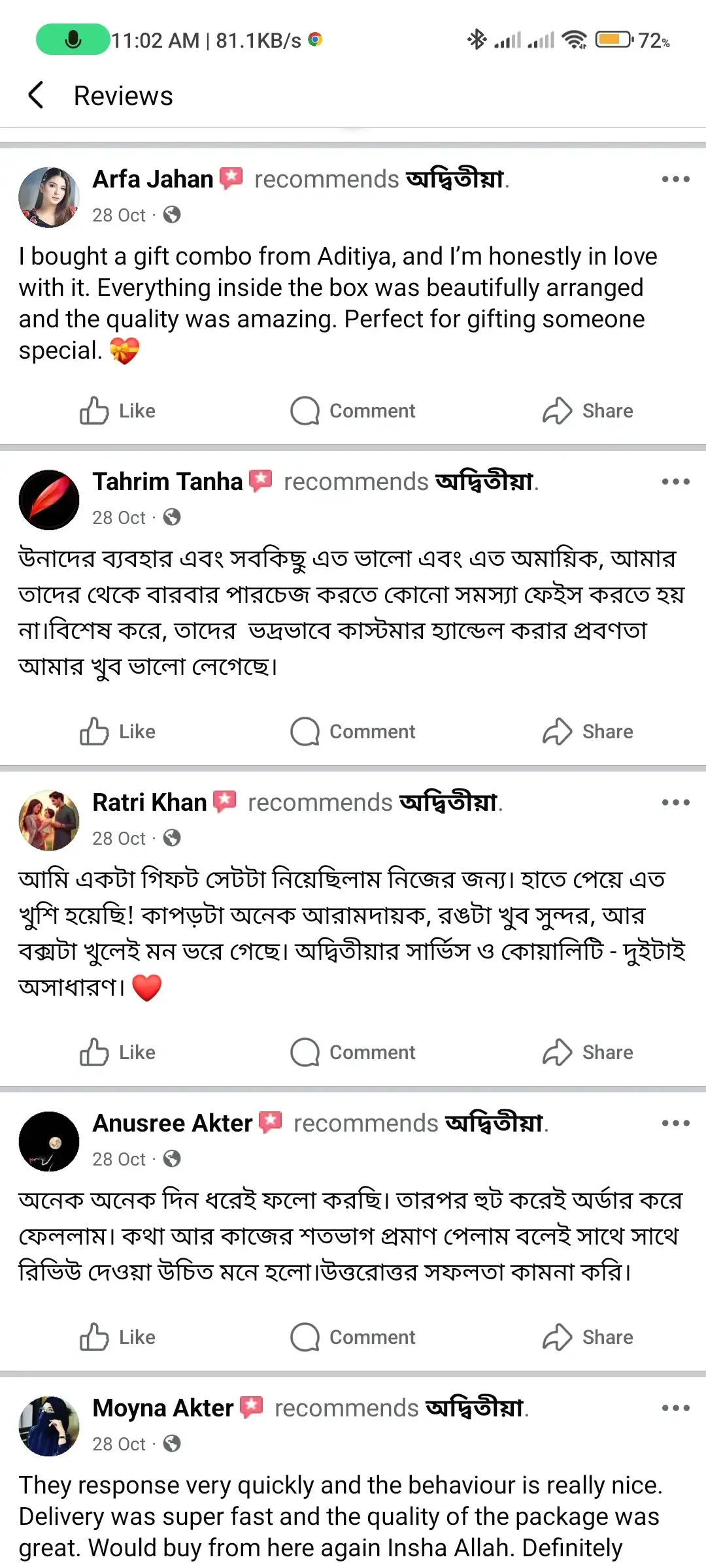The image size is (706, 1568).
Task: Show more options on Anusree Akter's review
Action: [675, 1123]
